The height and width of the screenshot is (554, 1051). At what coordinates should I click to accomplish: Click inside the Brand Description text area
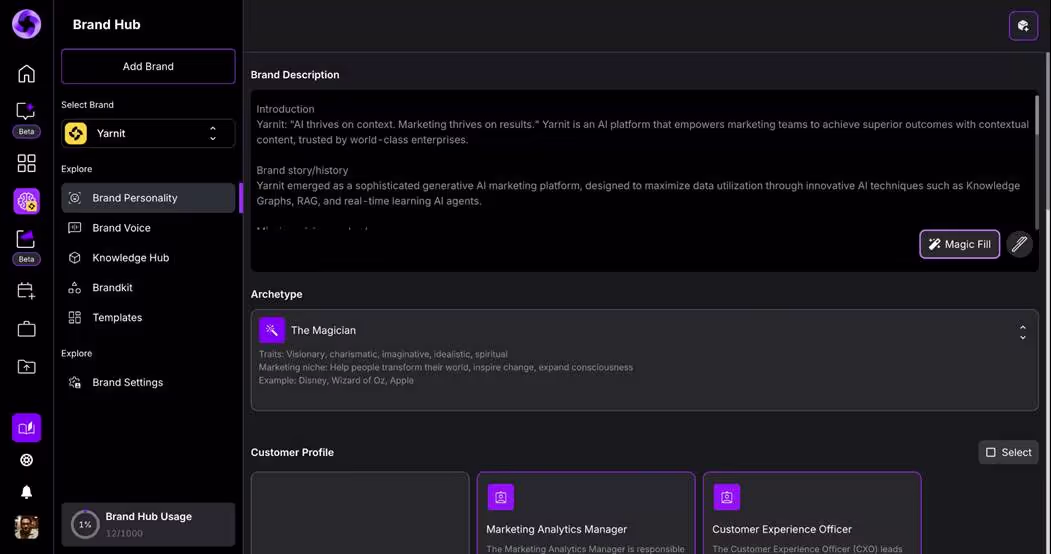pos(644,181)
